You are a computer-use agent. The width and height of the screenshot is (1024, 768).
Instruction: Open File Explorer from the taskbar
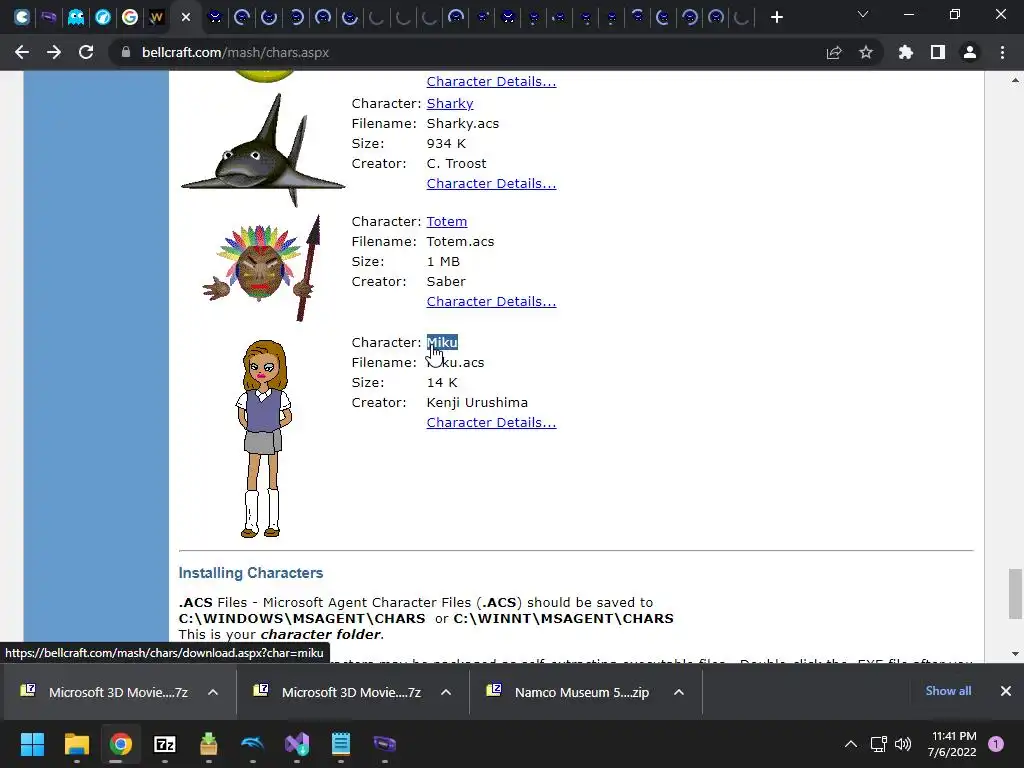click(x=76, y=744)
